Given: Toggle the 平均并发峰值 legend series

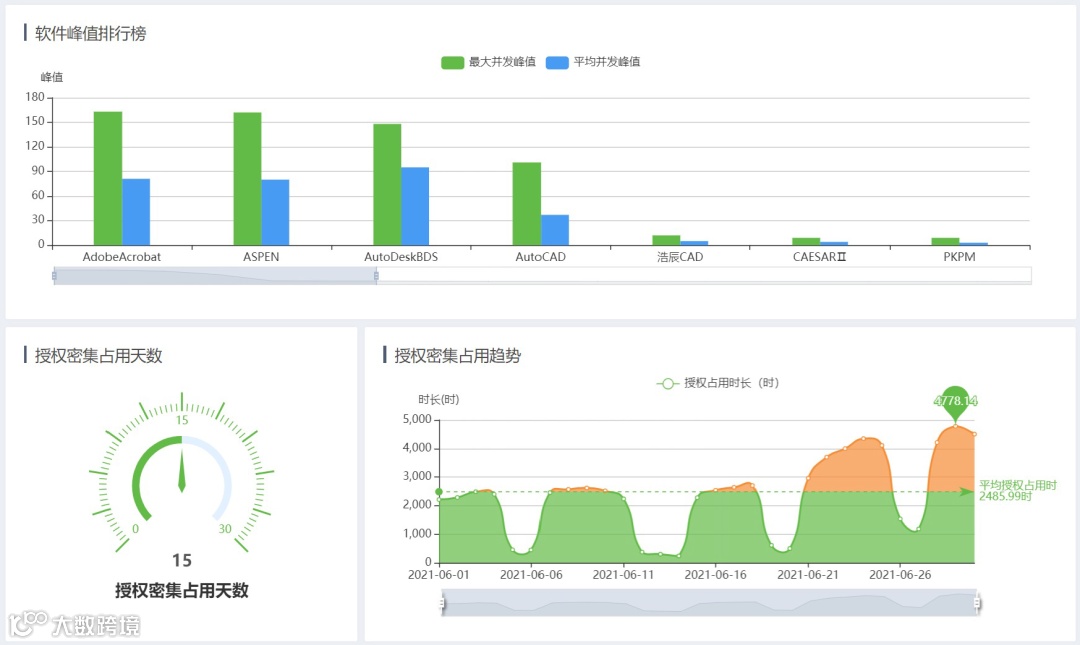Looking at the screenshot, I should [x=592, y=62].
